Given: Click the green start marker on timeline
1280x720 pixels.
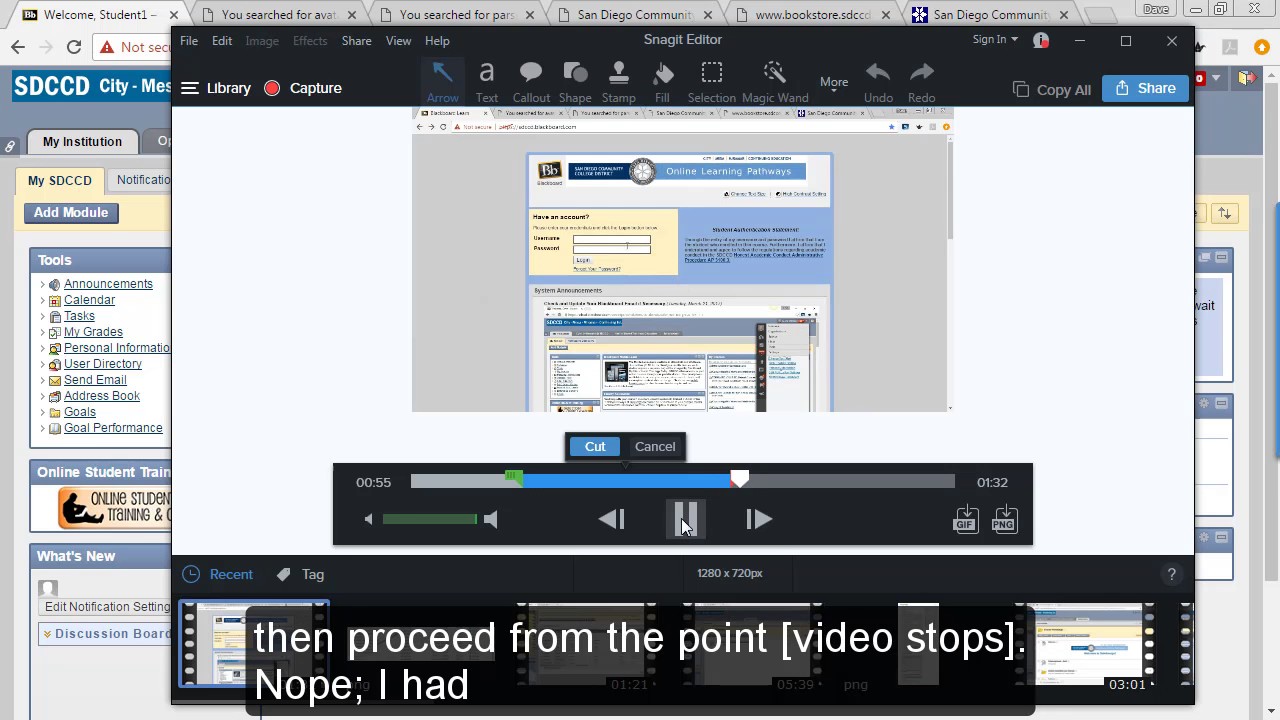Looking at the screenshot, I should pyautogui.click(x=514, y=478).
